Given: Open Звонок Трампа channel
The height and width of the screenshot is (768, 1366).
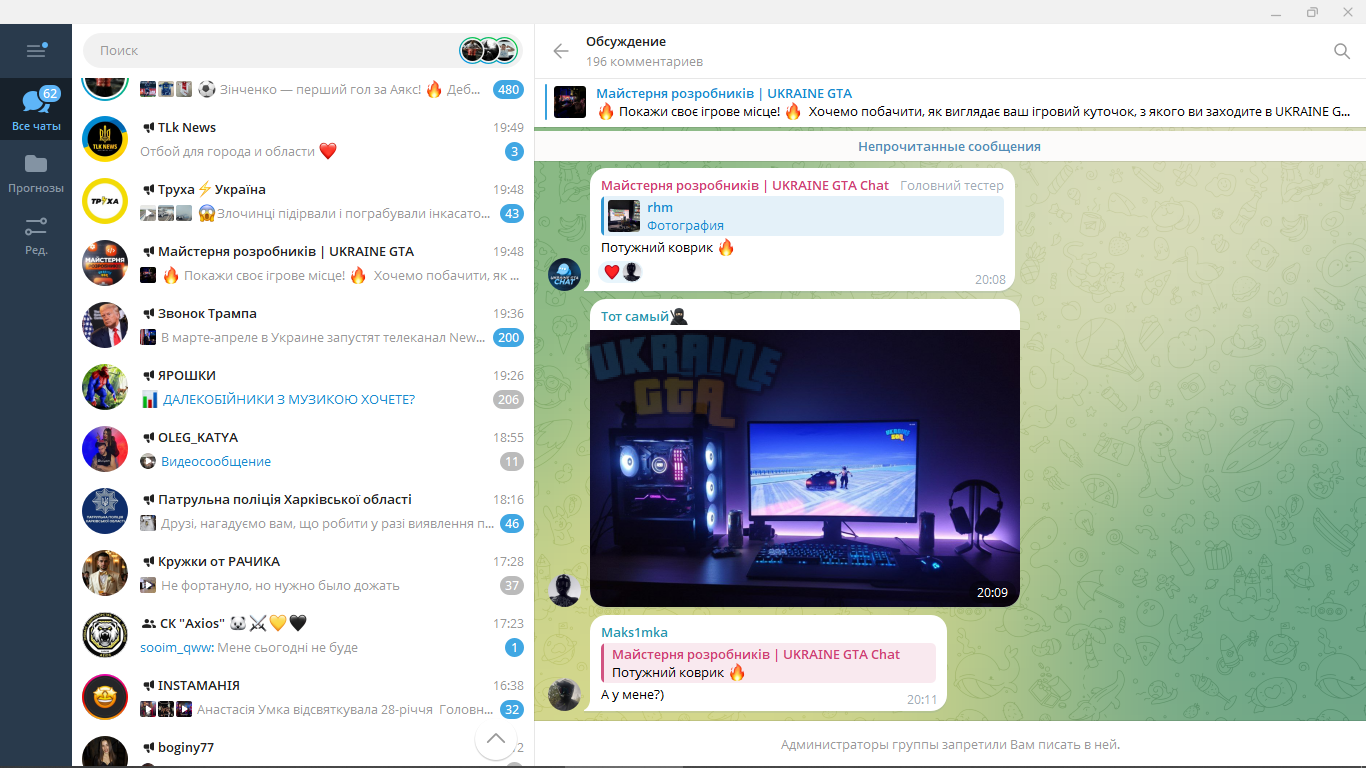Looking at the screenshot, I should 303,325.
